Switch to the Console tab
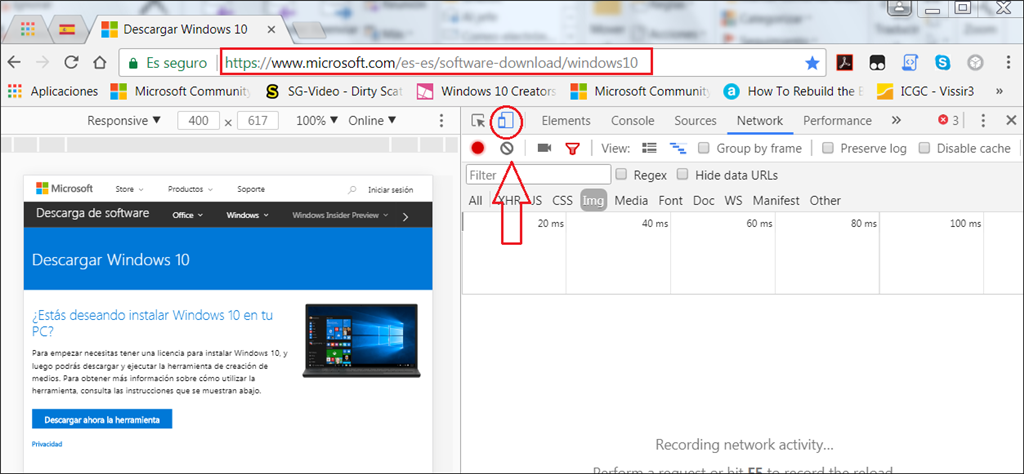The width and height of the screenshot is (1024, 474). click(632, 121)
